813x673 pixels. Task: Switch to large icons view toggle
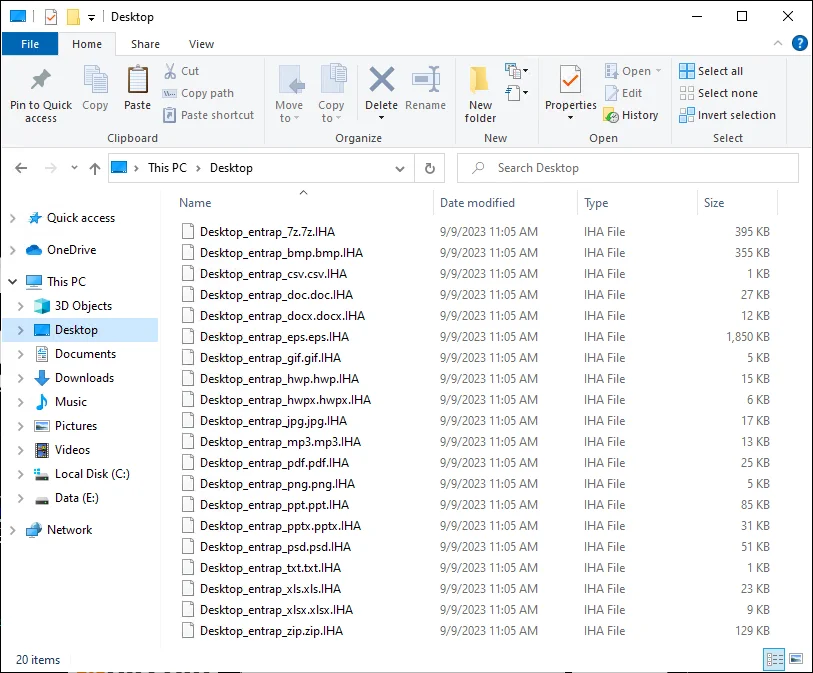796,658
